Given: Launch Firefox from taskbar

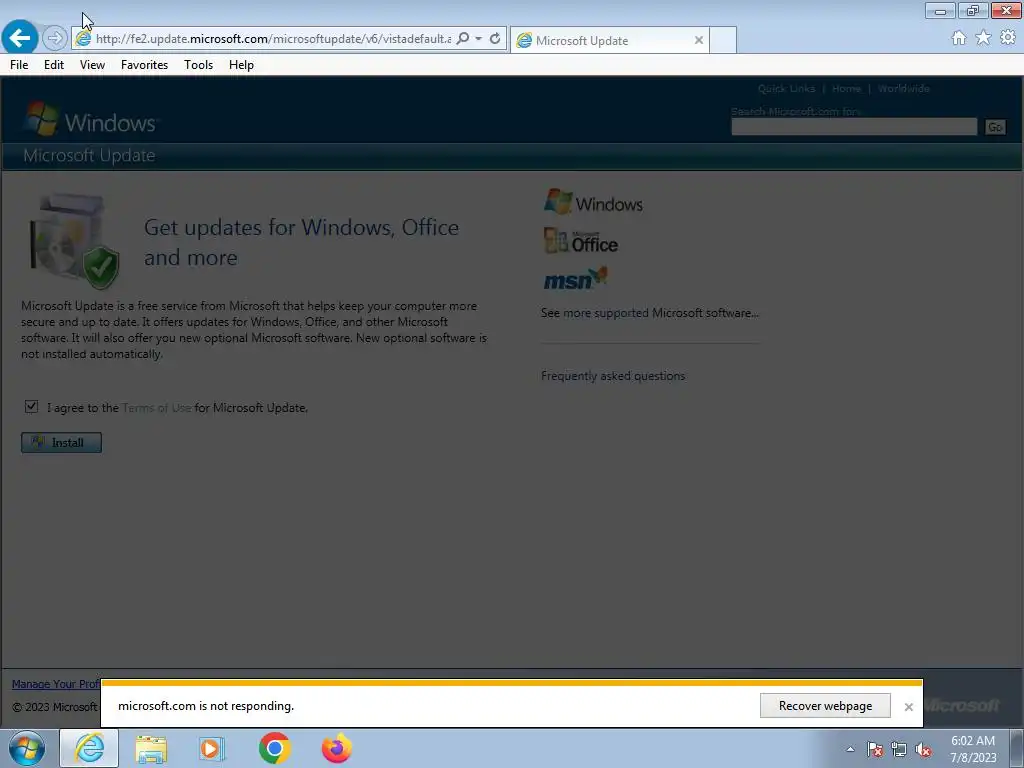Looking at the screenshot, I should click(337, 748).
